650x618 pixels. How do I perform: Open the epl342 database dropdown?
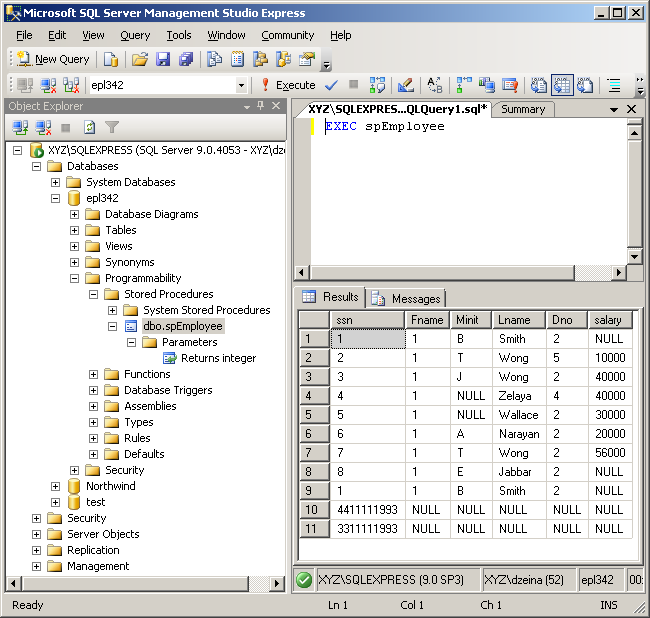241,85
